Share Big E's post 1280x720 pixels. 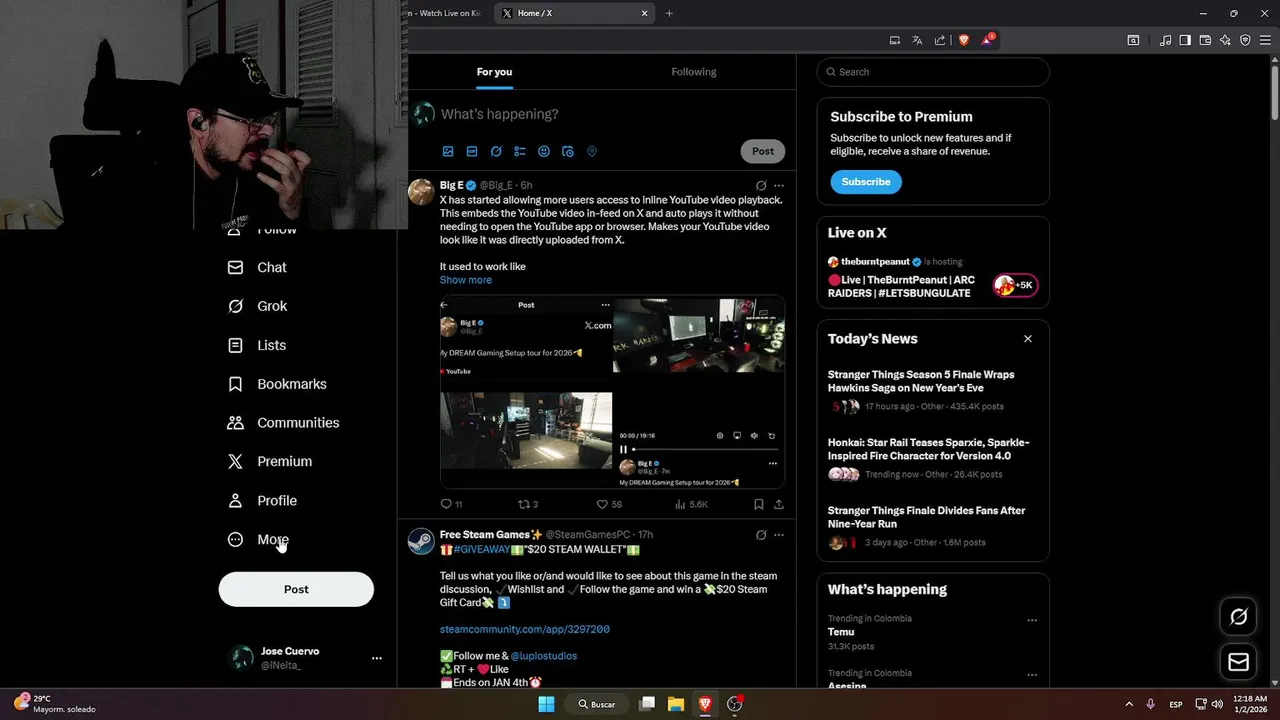779,504
